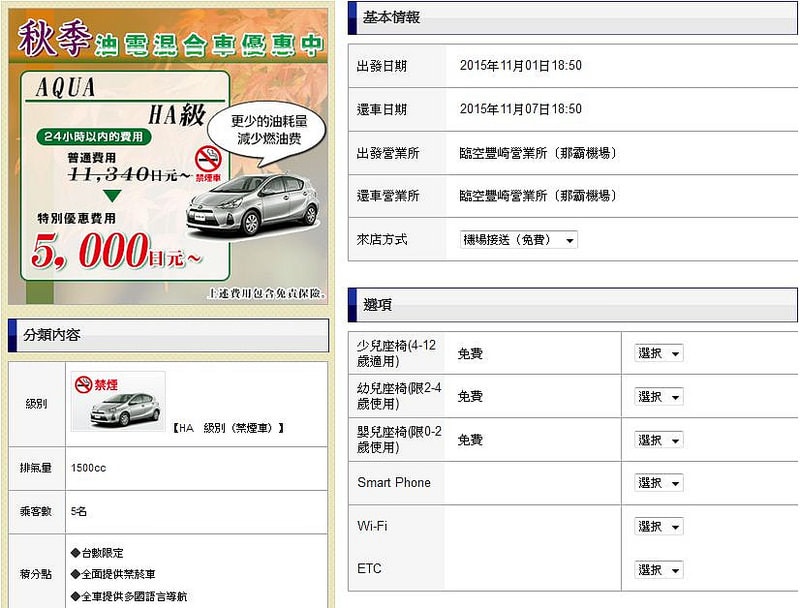Open the 選擇 dropdown for 少兒座椅
Image resolution: width=800 pixels, height=608 pixels.
point(657,353)
